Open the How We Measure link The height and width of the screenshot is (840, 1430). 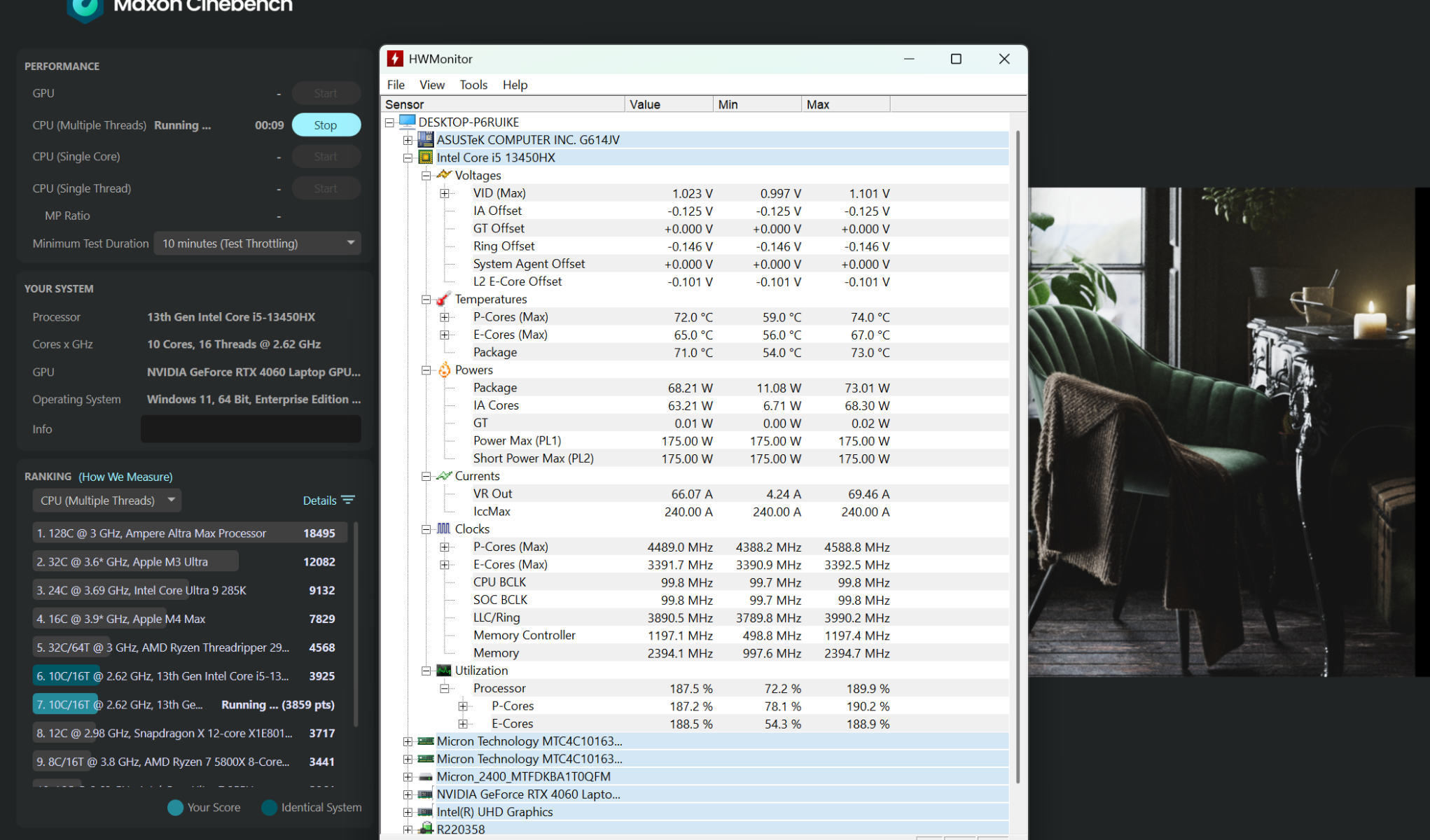[125, 477]
